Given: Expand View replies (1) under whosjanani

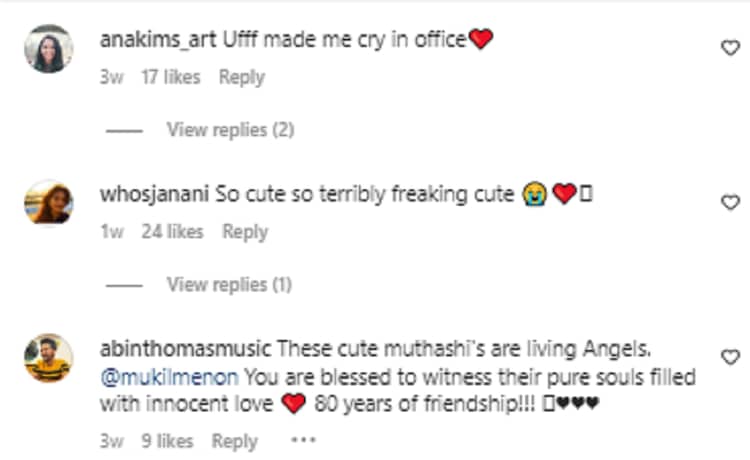Looking at the screenshot, I should click(x=229, y=285).
